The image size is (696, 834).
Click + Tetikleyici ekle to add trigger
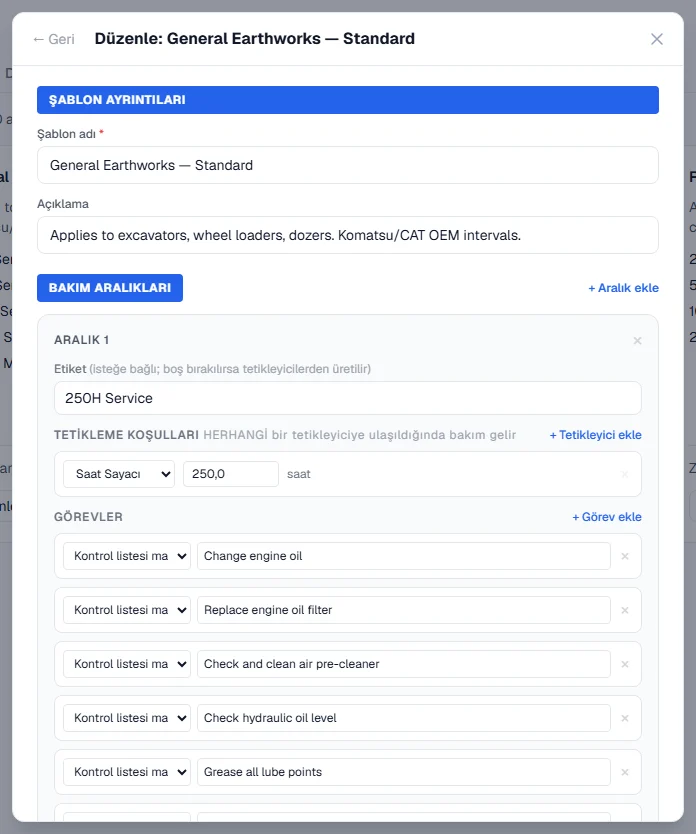point(596,435)
